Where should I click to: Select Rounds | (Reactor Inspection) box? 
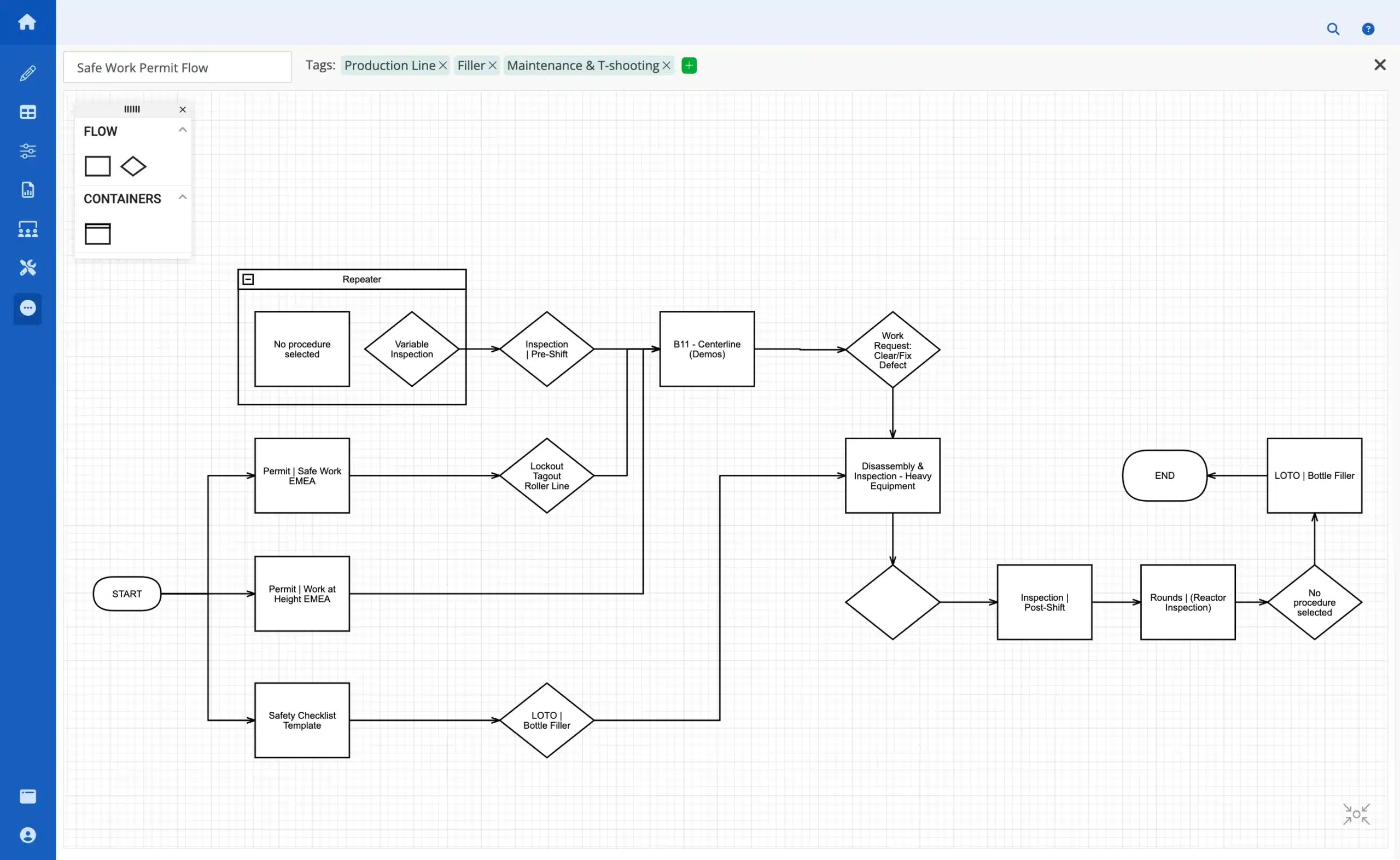[1187, 602]
